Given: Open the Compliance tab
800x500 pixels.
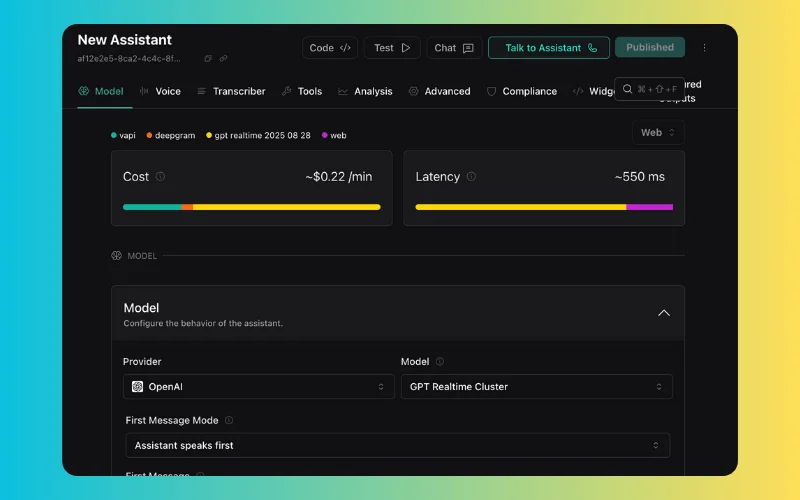Looking at the screenshot, I should click(521, 91).
